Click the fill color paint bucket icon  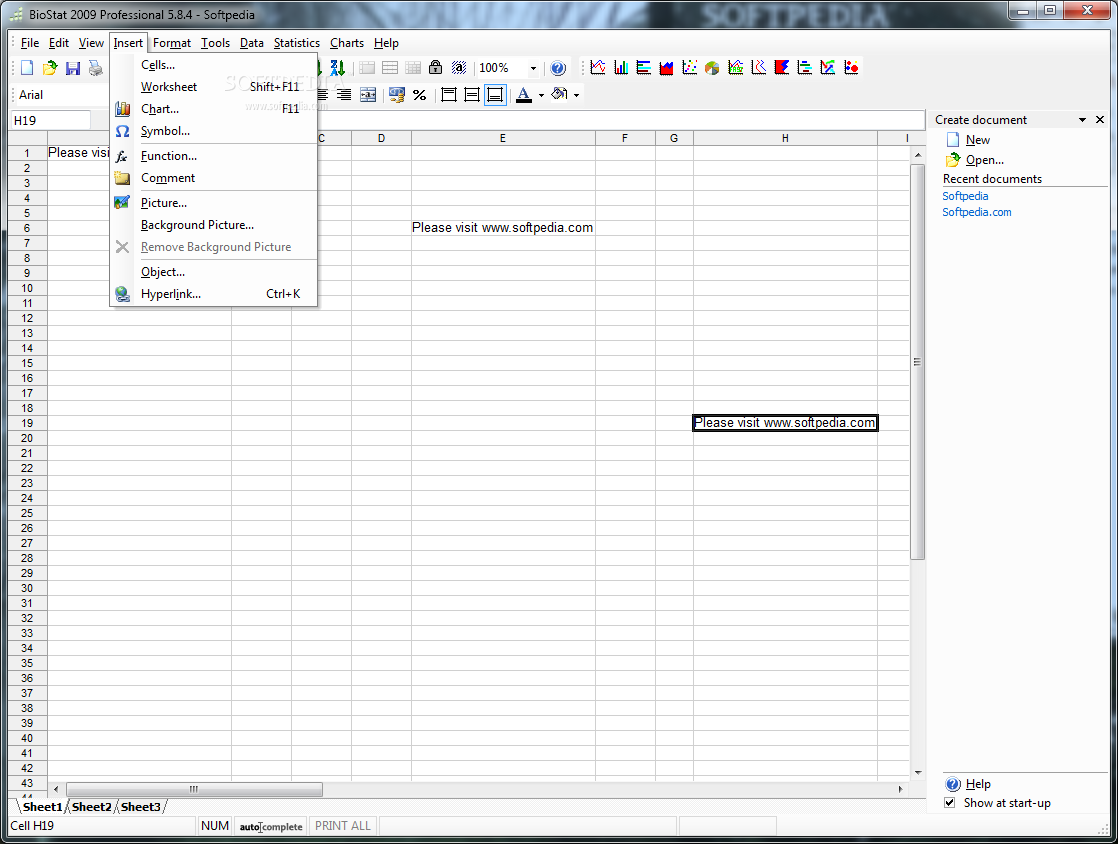click(560, 94)
